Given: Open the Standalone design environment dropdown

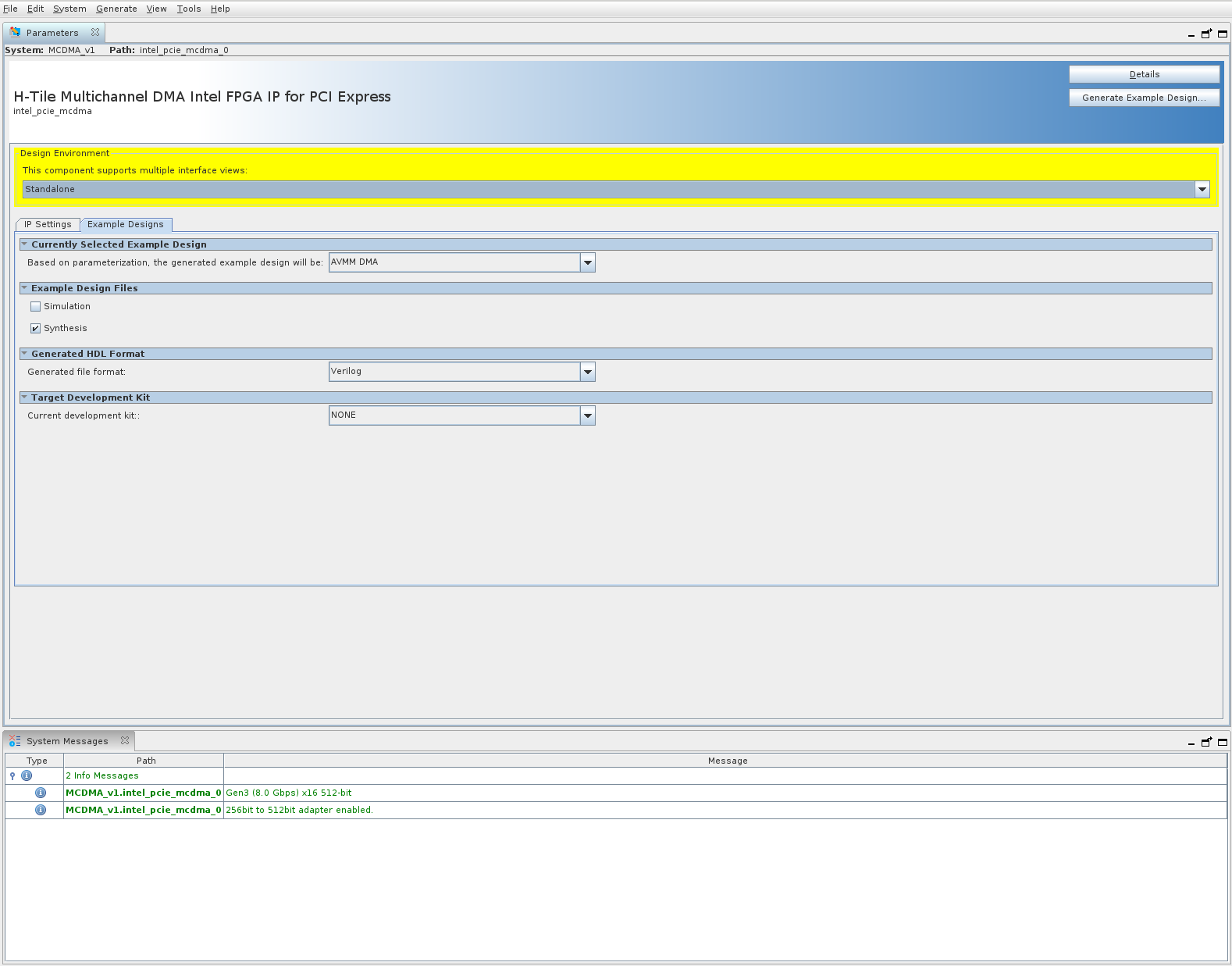Looking at the screenshot, I should [1202, 189].
